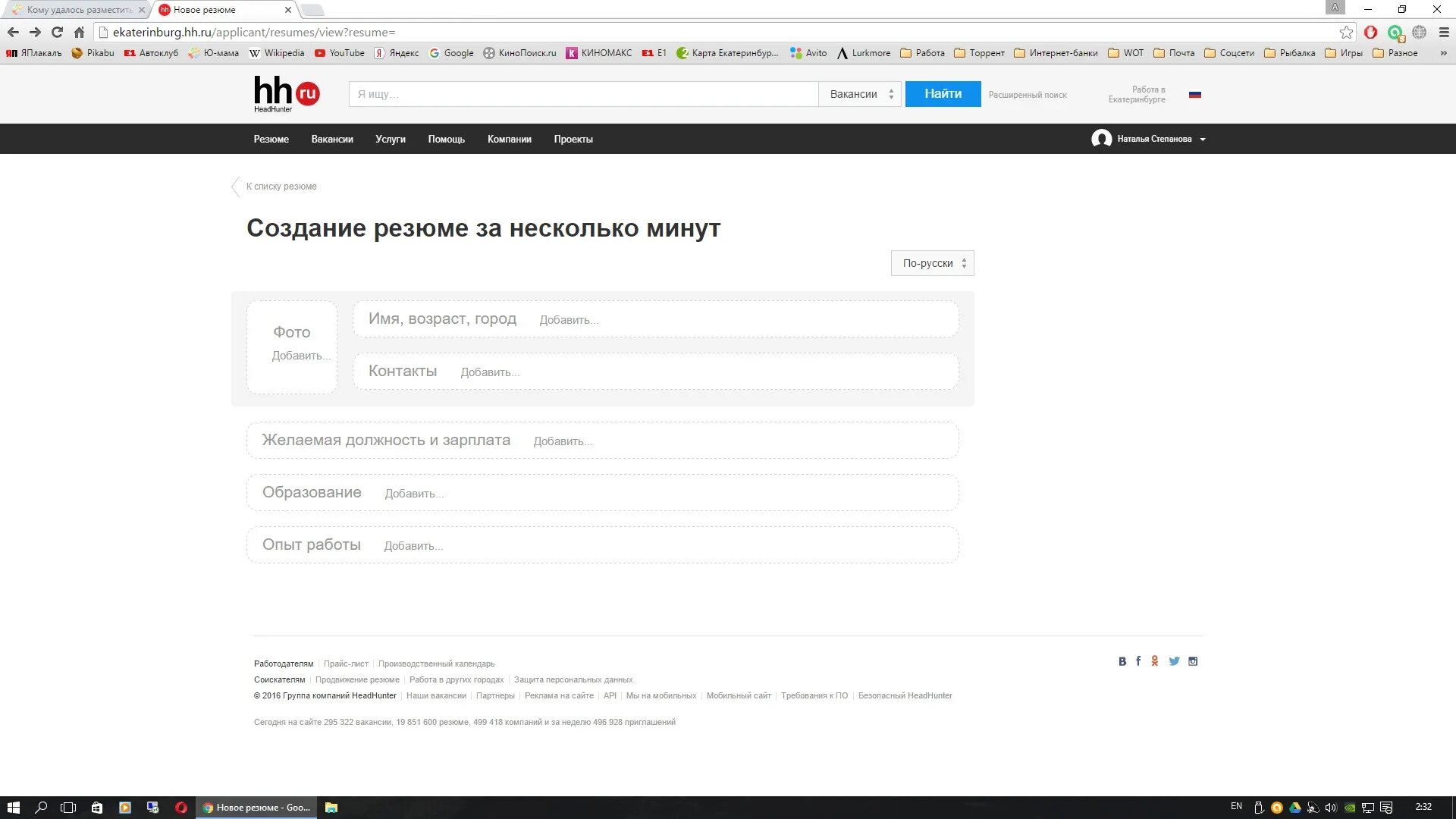Click the search input field Я ищу
Screen dimensions: 1456x819
tap(583, 93)
